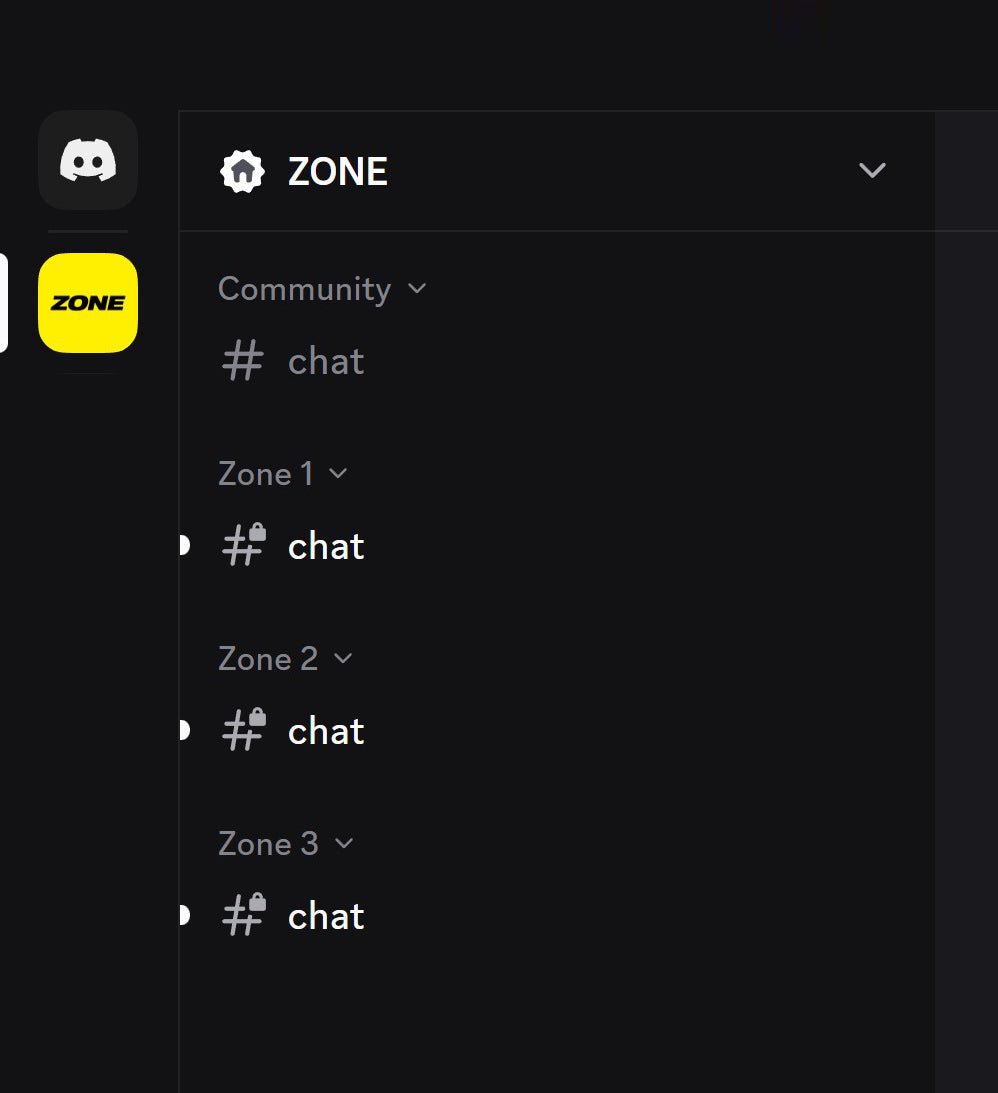
Task: Click the hash icon of Community chat
Action: pyautogui.click(x=242, y=361)
